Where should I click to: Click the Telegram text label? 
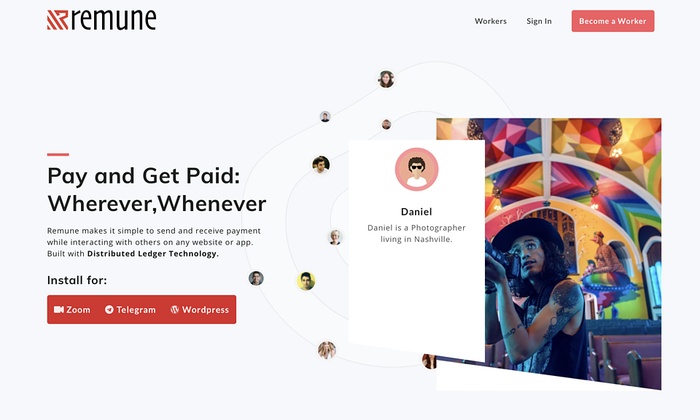[x=136, y=309]
